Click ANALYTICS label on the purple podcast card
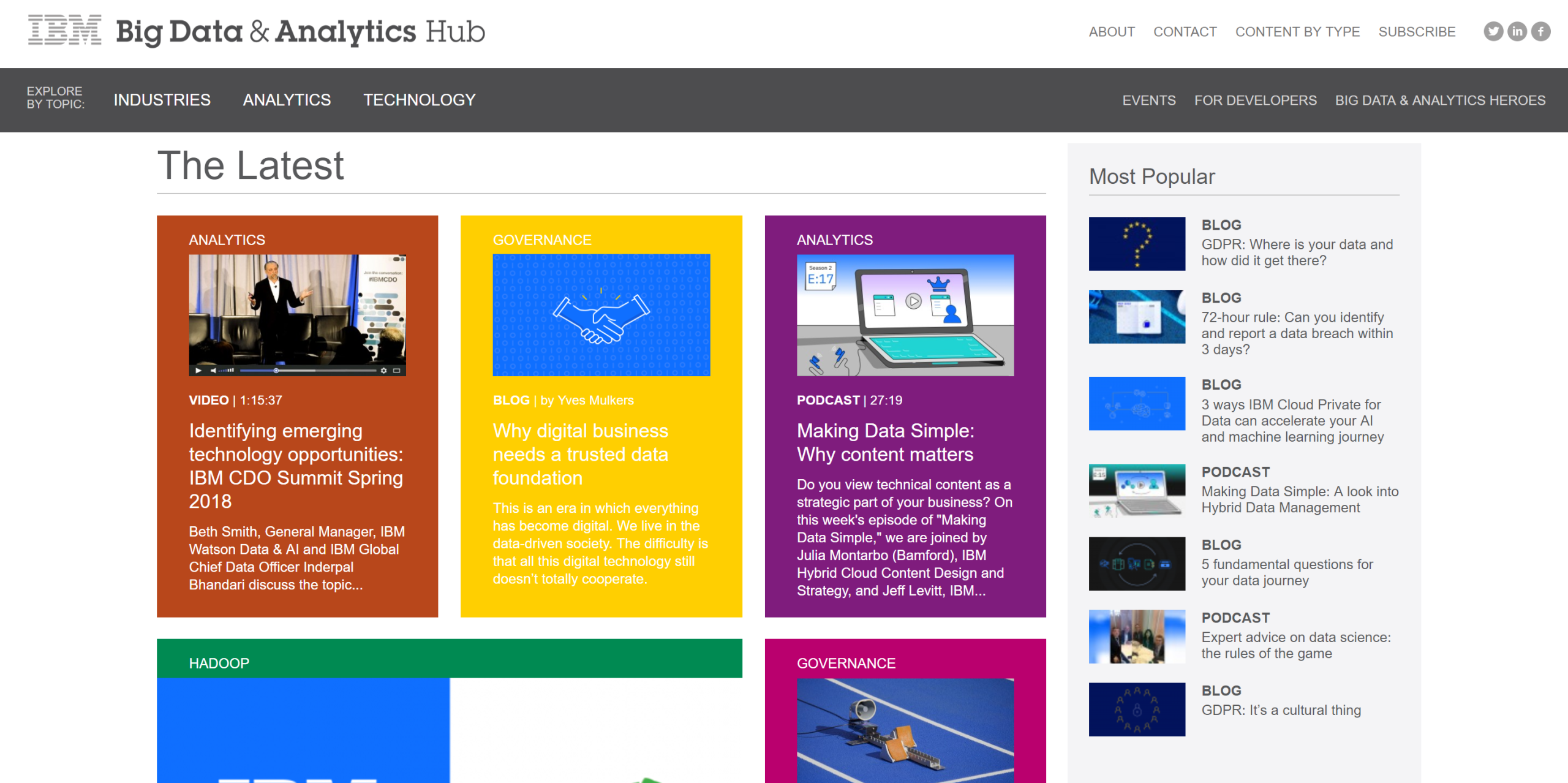Image resolution: width=1568 pixels, height=783 pixels. pyautogui.click(x=834, y=240)
